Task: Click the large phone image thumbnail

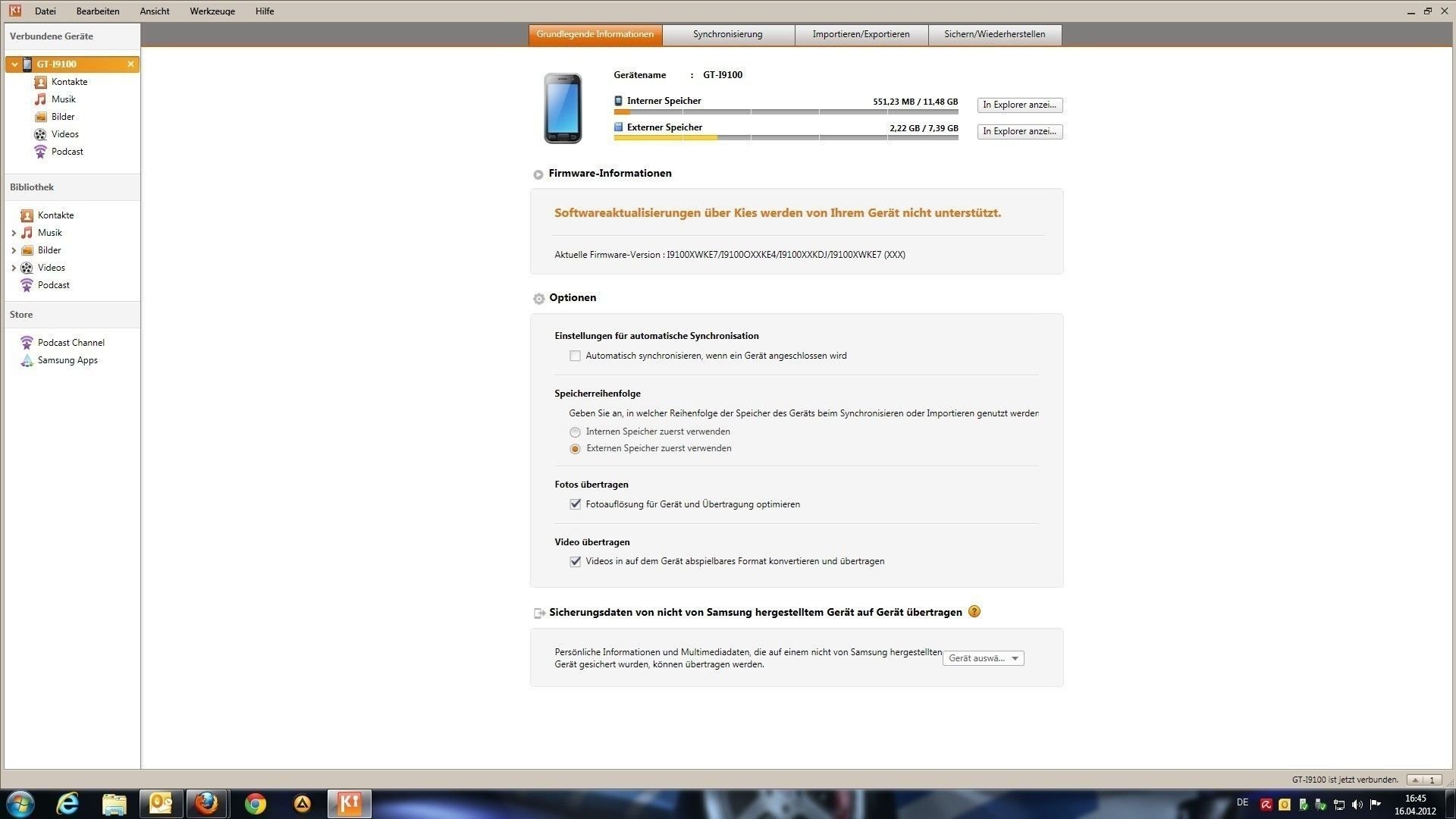Action: click(563, 108)
